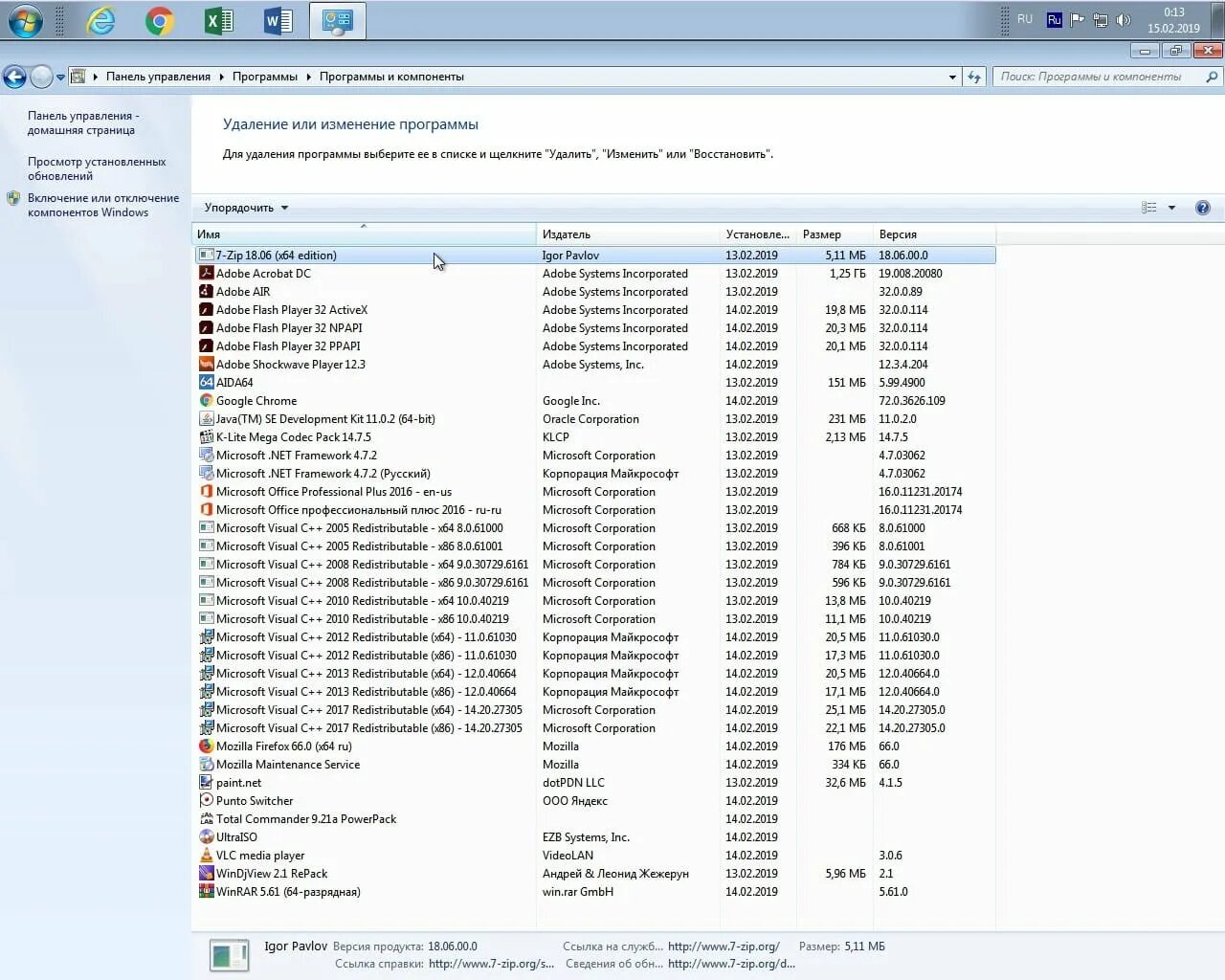Click the Adobe Acrobat DC icon
The height and width of the screenshot is (980, 1225).
point(206,274)
